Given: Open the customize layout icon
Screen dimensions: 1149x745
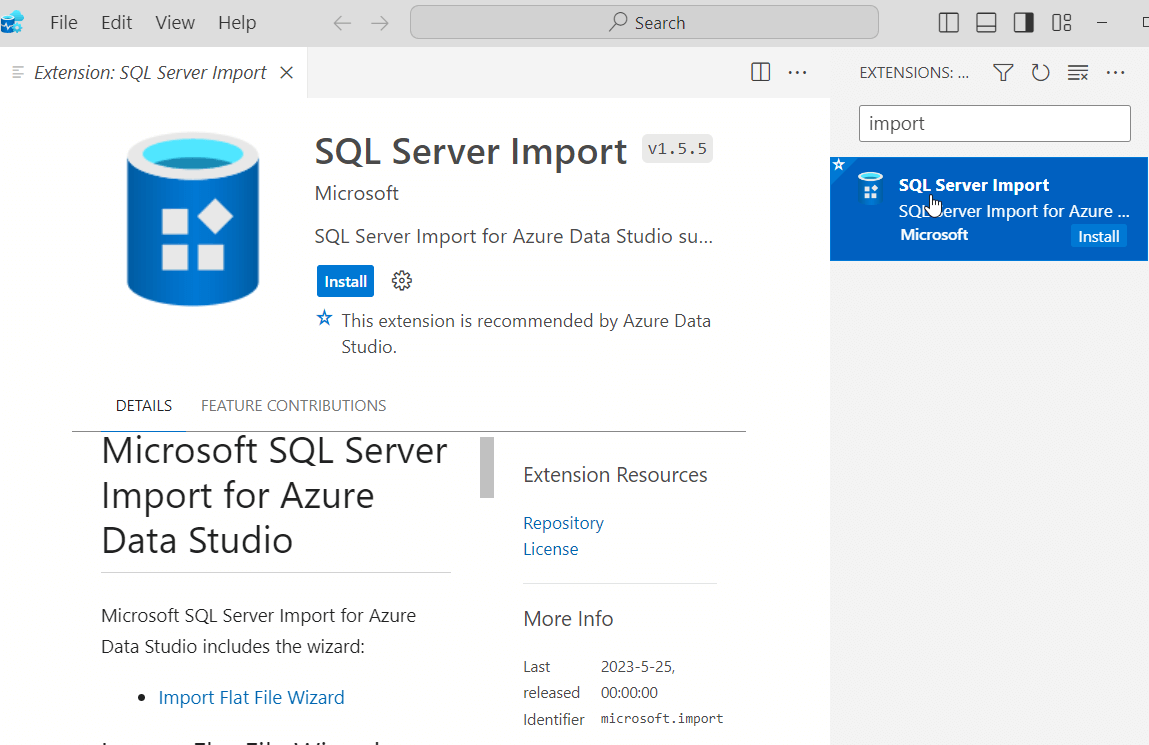Looking at the screenshot, I should coord(1061,22).
